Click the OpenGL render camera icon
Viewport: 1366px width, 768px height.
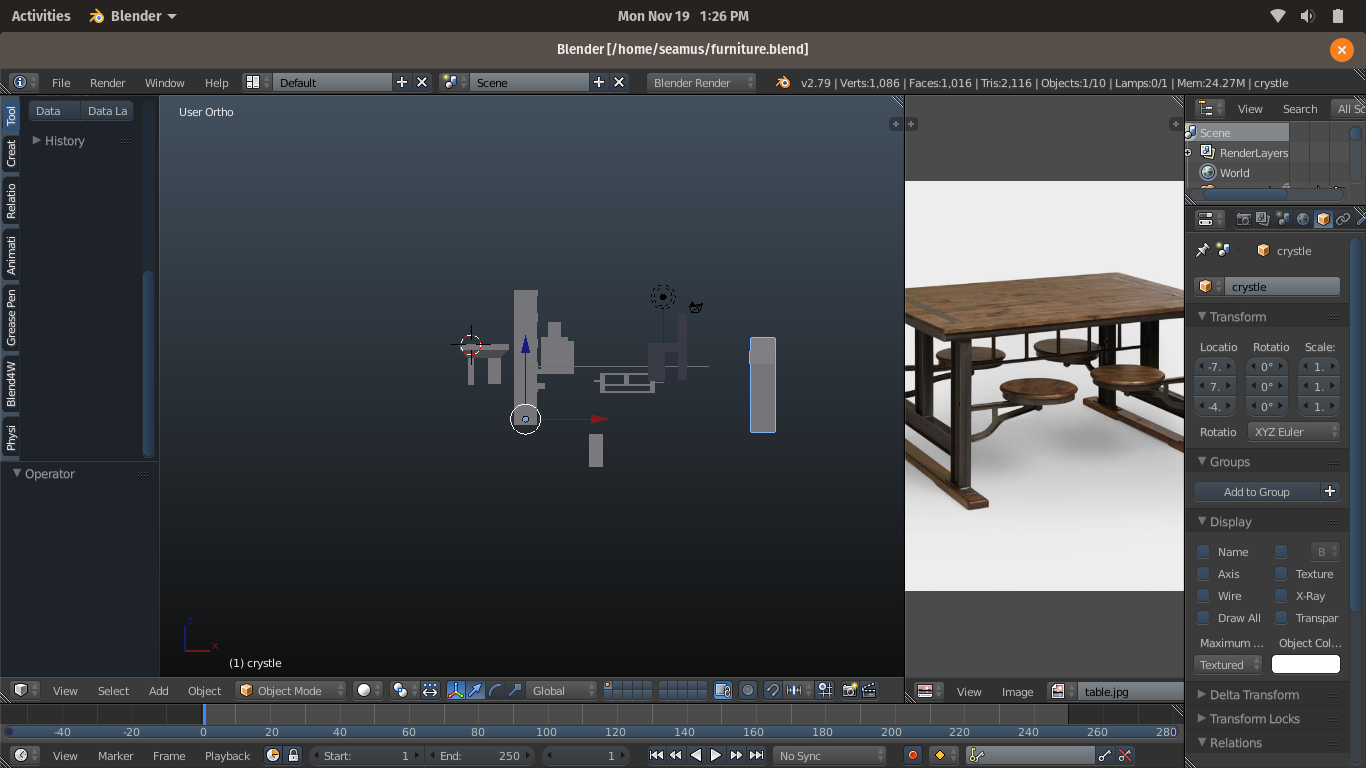coord(849,691)
